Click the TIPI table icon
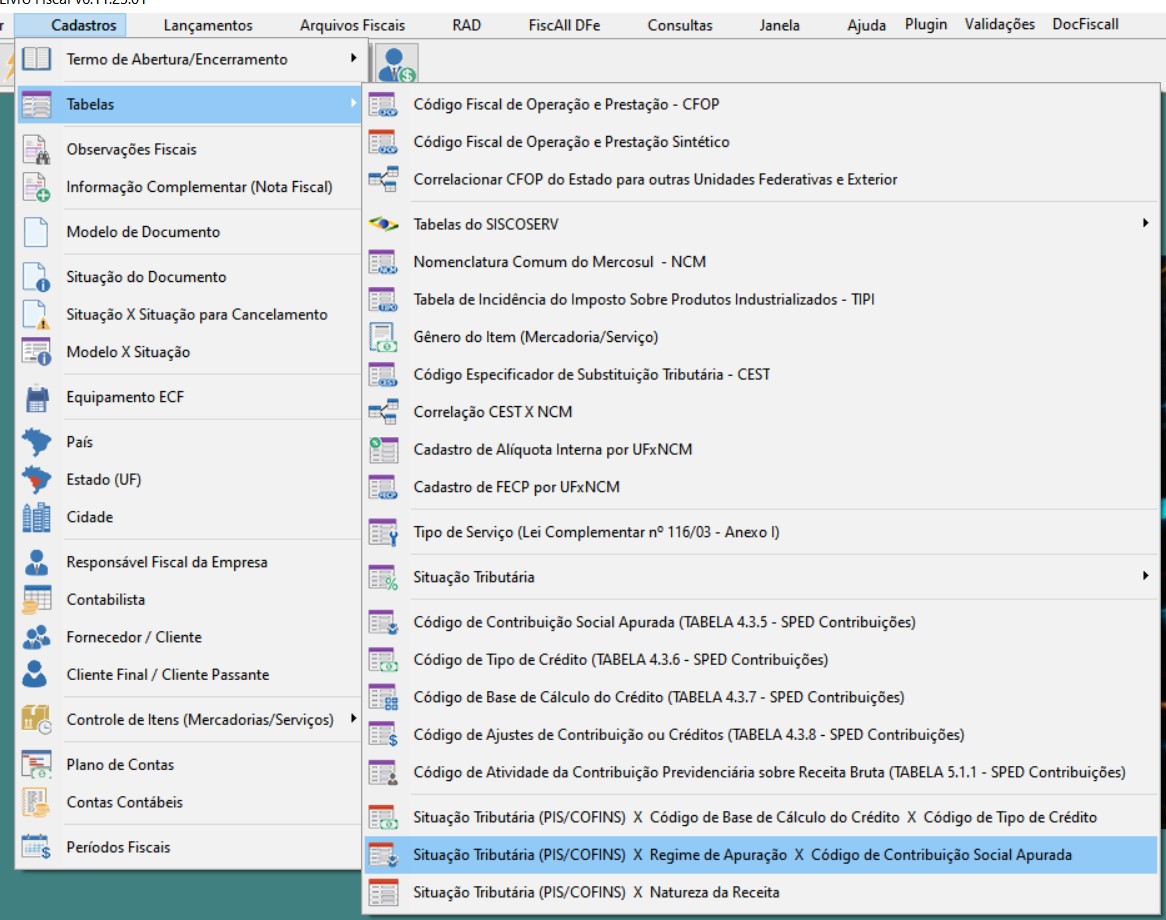The width and height of the screenshot is (1166, 920). (384, 299)
